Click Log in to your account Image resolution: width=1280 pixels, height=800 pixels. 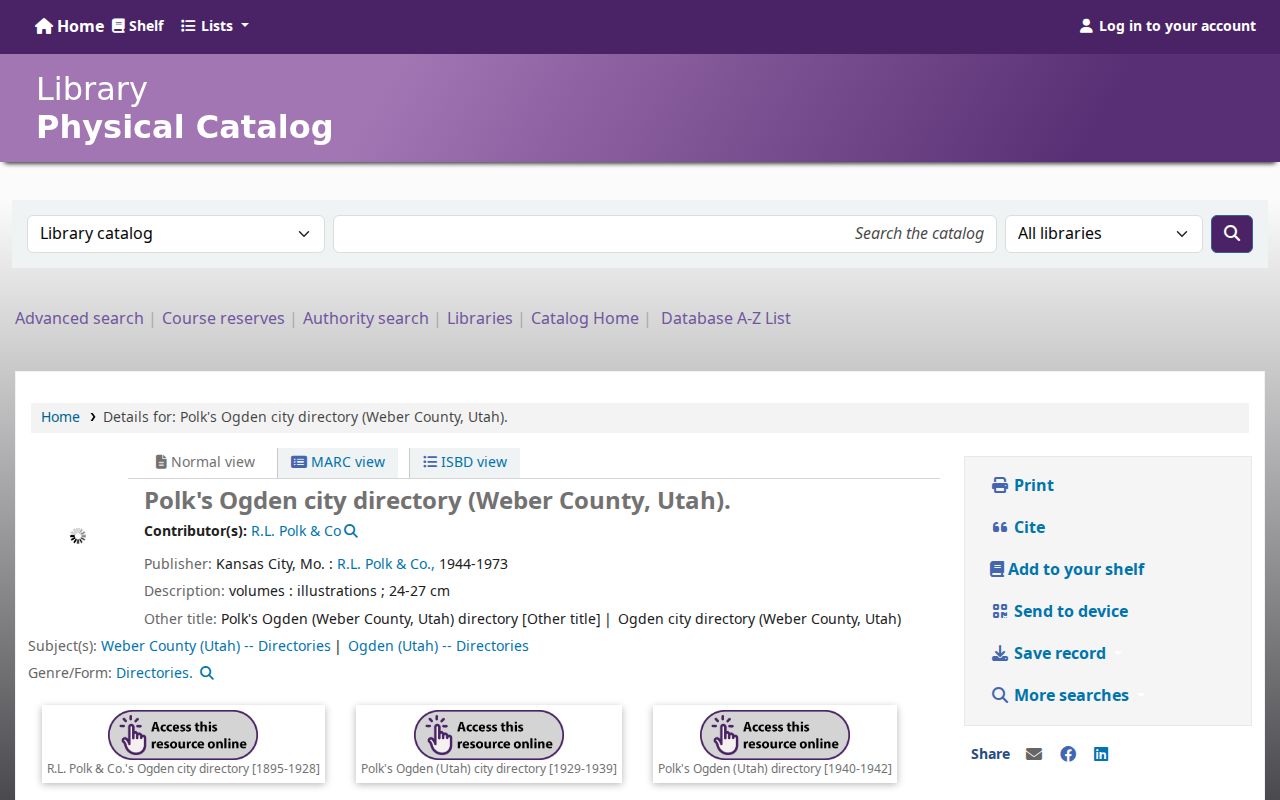pyautogui.click(x=1167, y=26)
